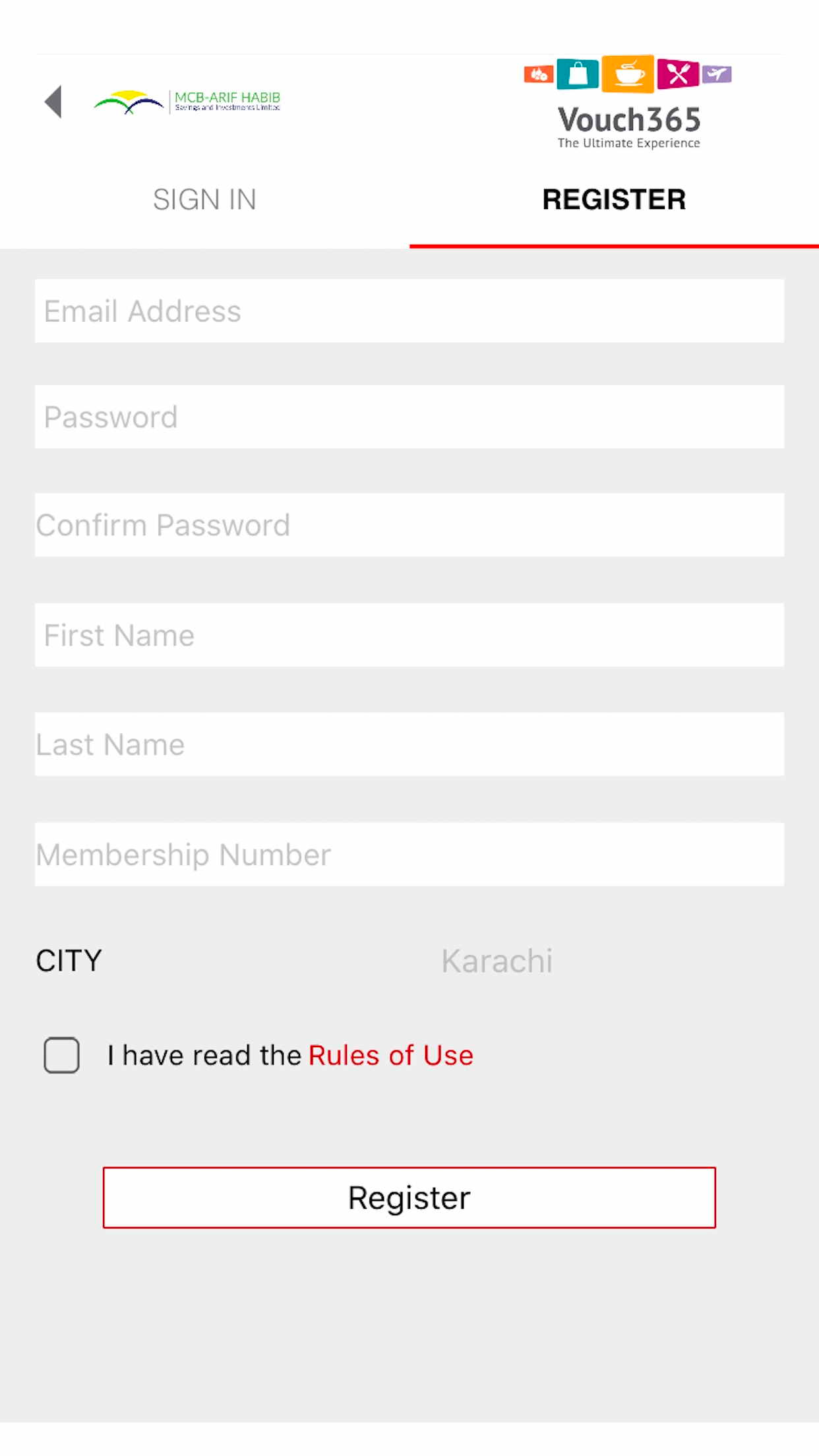Focus the Password field
819x1456 pixels.
click(409, 417)
